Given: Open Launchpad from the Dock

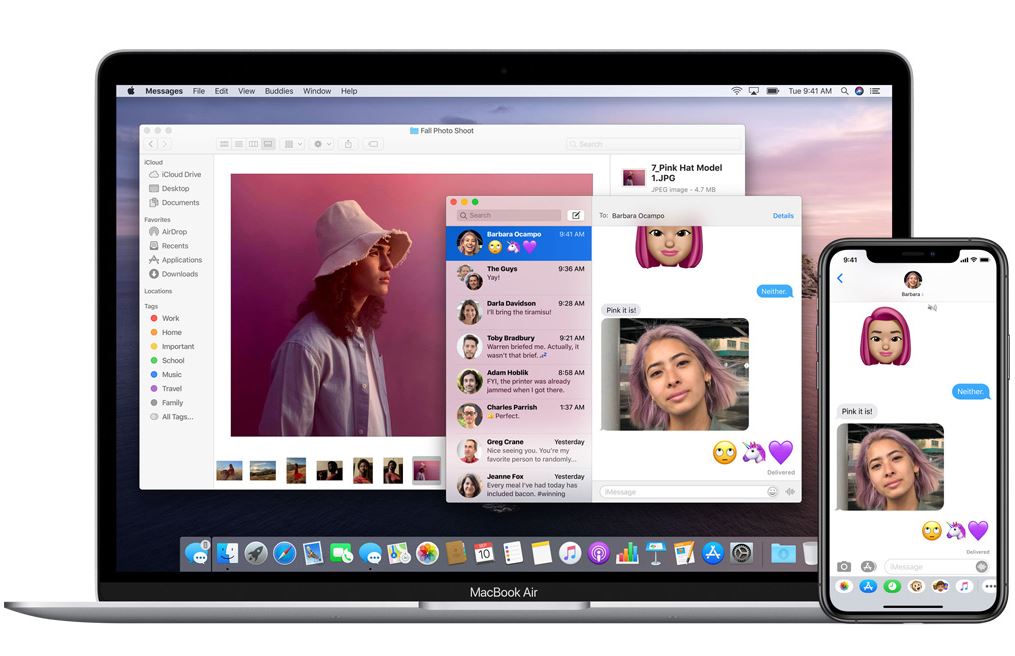Looking at the screenshot, I should 256,554.
